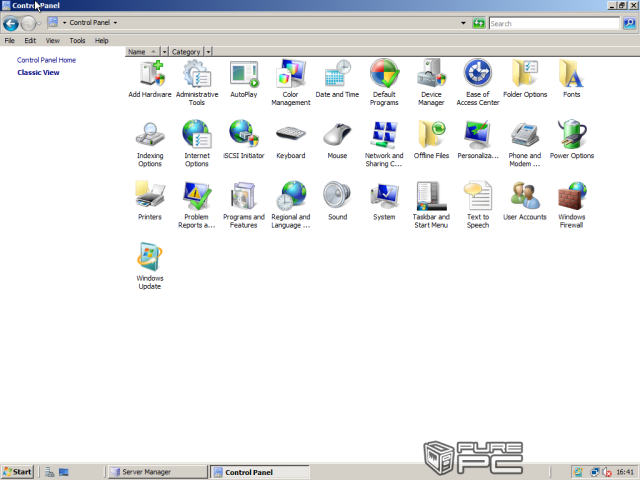This screenshot has width=640, height=480.
Task: Open the Start menu
Action: [17, 472]
